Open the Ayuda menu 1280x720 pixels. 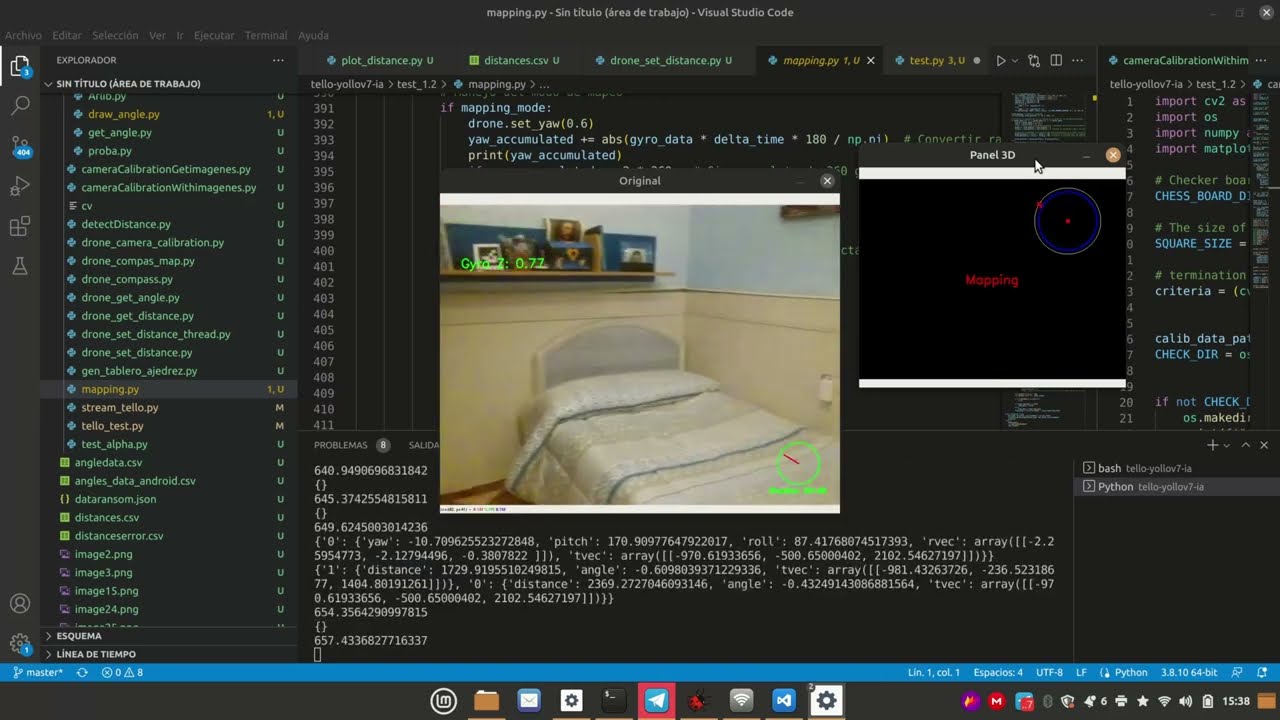coord(313,35)
